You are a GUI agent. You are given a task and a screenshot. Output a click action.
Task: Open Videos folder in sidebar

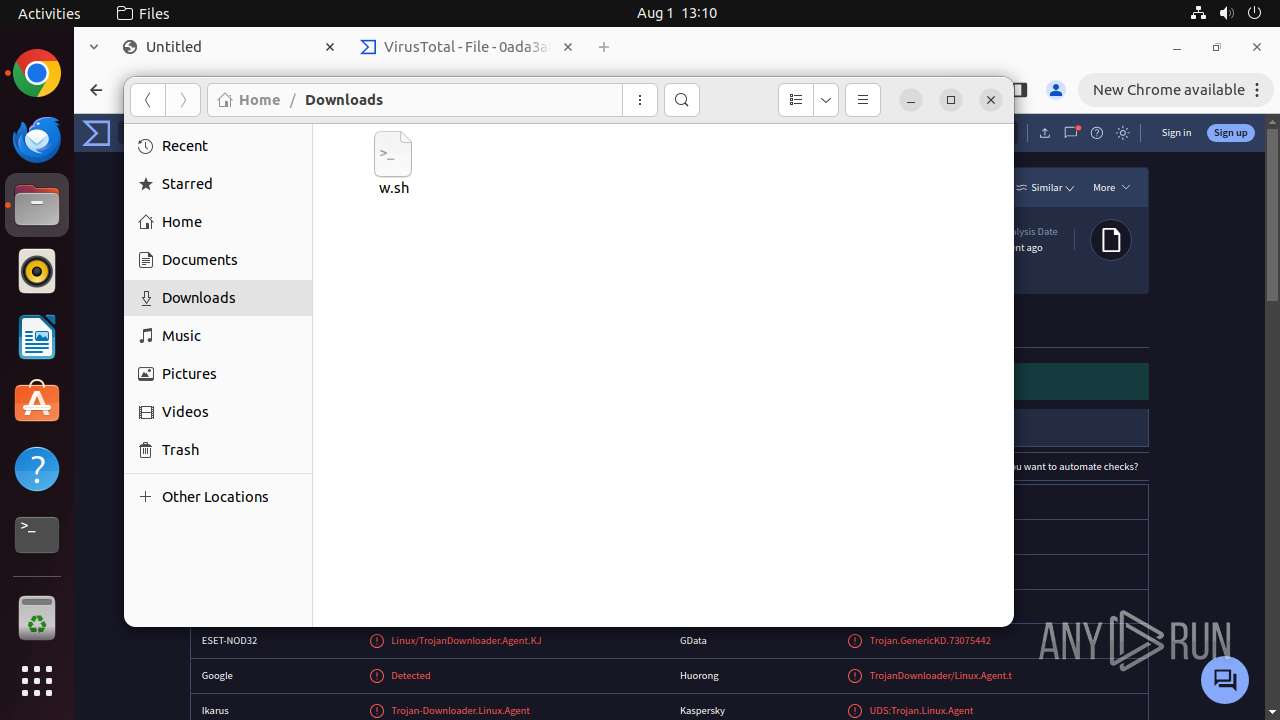(x=218, y=412)
